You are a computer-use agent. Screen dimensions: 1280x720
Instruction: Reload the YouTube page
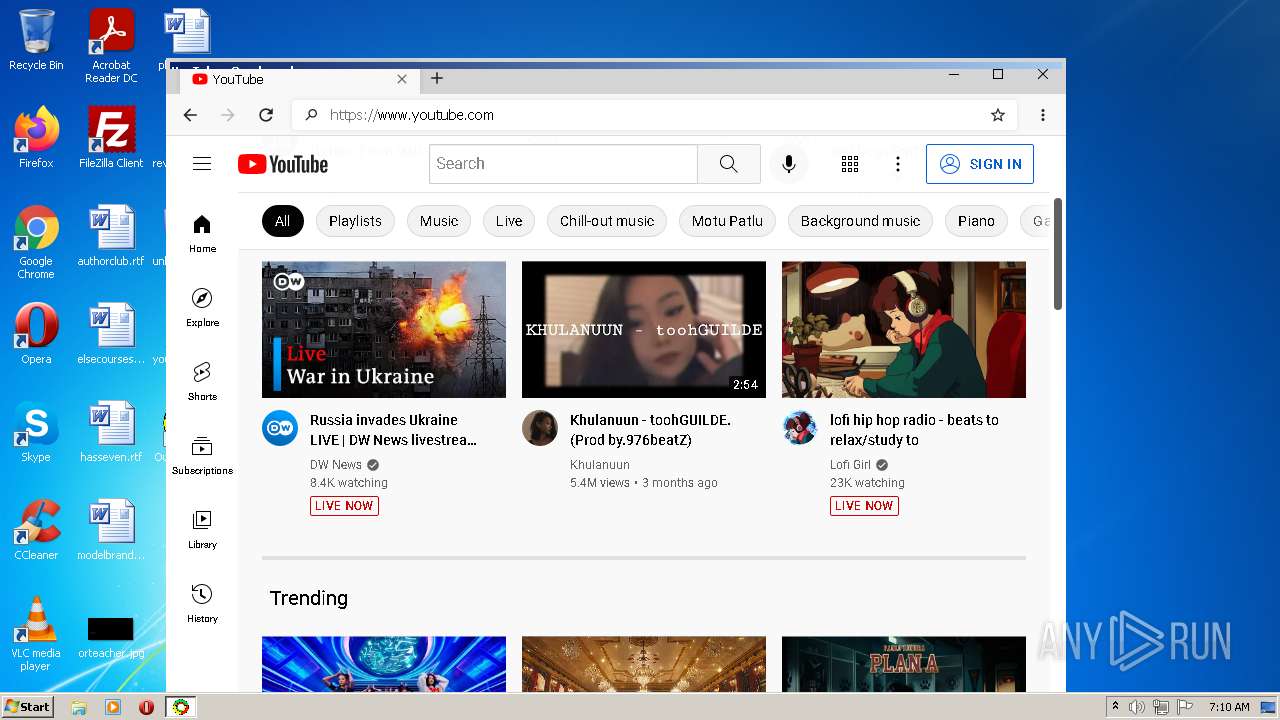coord(266,115)
